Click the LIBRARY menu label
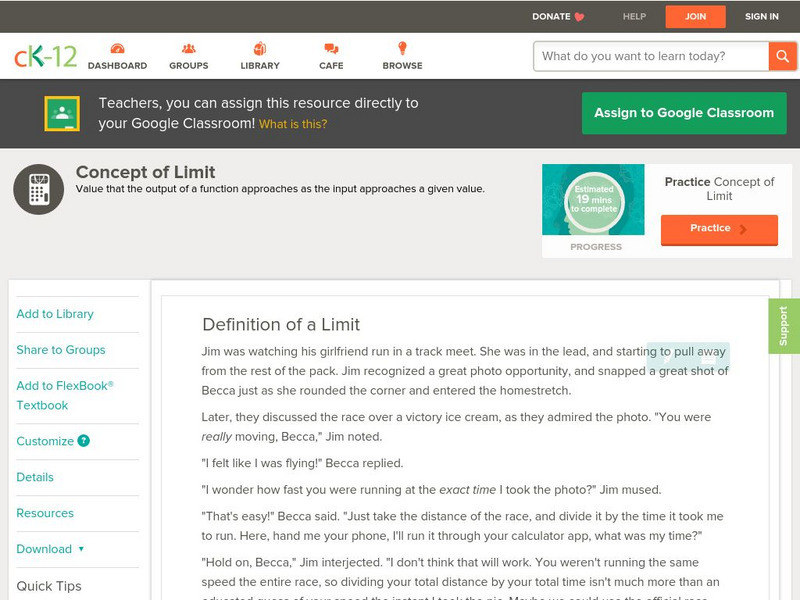 tap(260, 66)
